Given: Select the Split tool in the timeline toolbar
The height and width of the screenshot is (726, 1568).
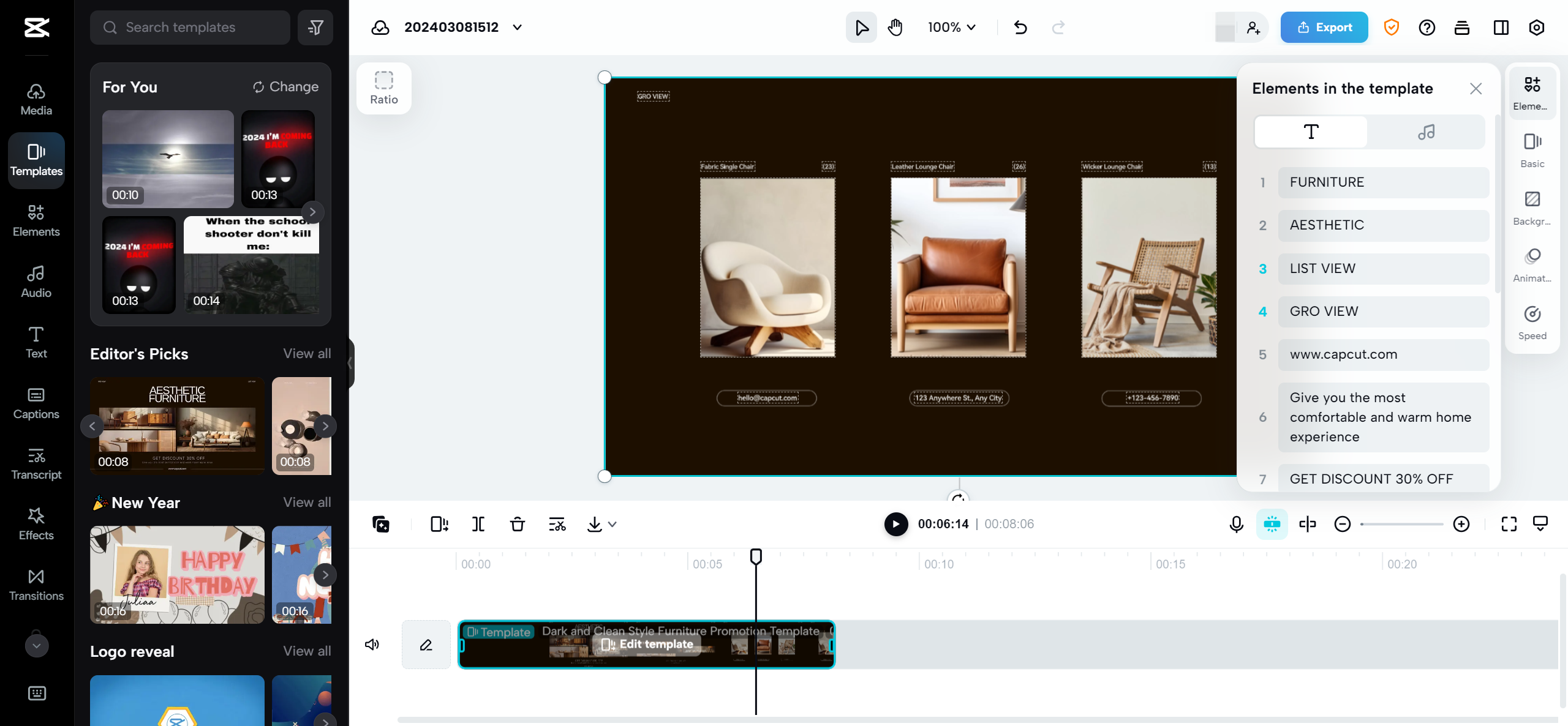Looking at the screenshot, I should (478, 524).
